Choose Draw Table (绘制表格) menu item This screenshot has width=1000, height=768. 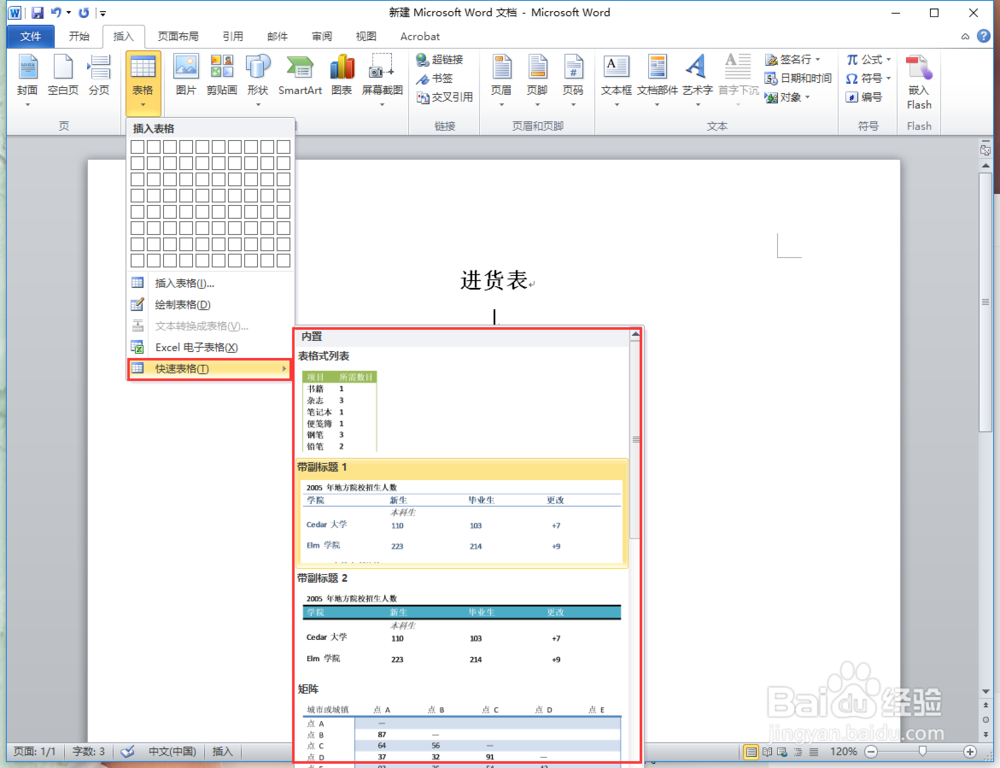tap(210, 305)
